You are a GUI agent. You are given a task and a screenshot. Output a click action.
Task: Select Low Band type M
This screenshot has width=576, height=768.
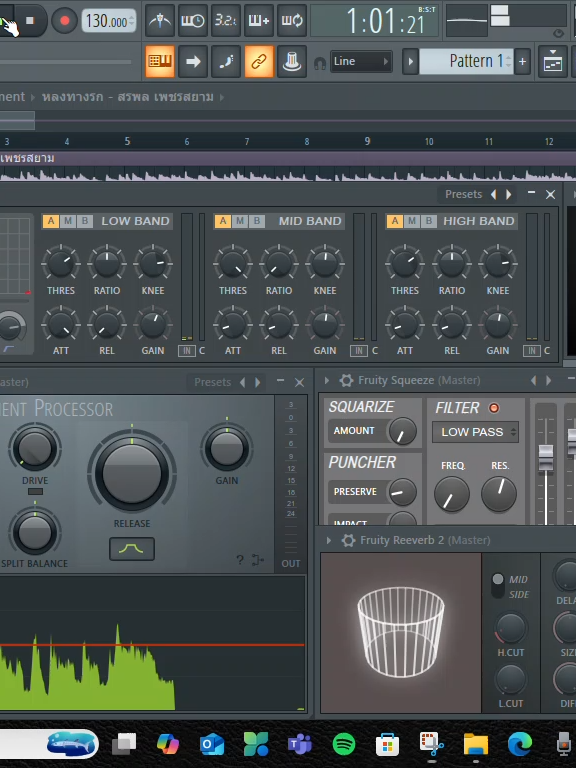[68, 221]
